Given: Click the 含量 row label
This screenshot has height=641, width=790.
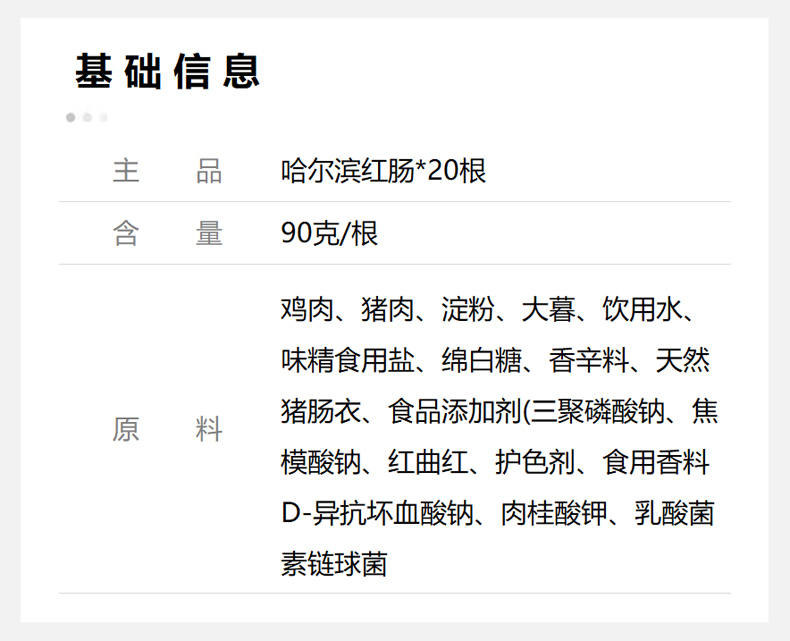Looking at the screenshot, I should click(167, 234).
